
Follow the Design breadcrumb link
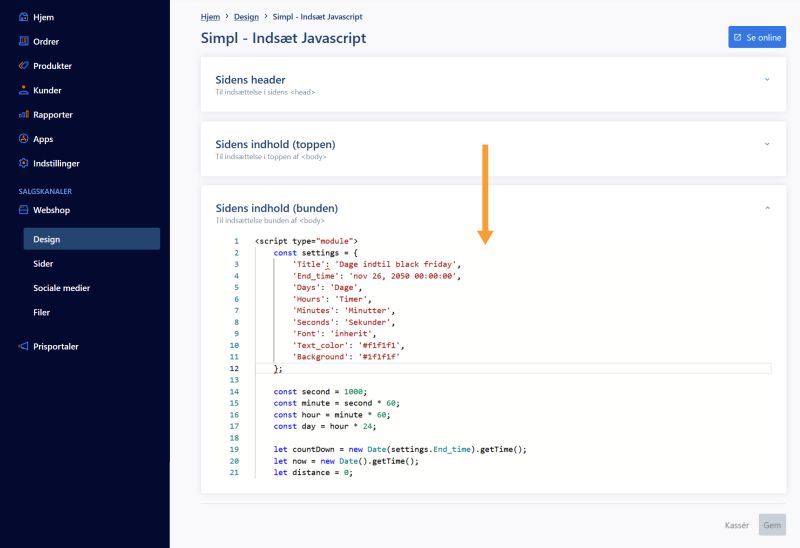click(246, 17)
